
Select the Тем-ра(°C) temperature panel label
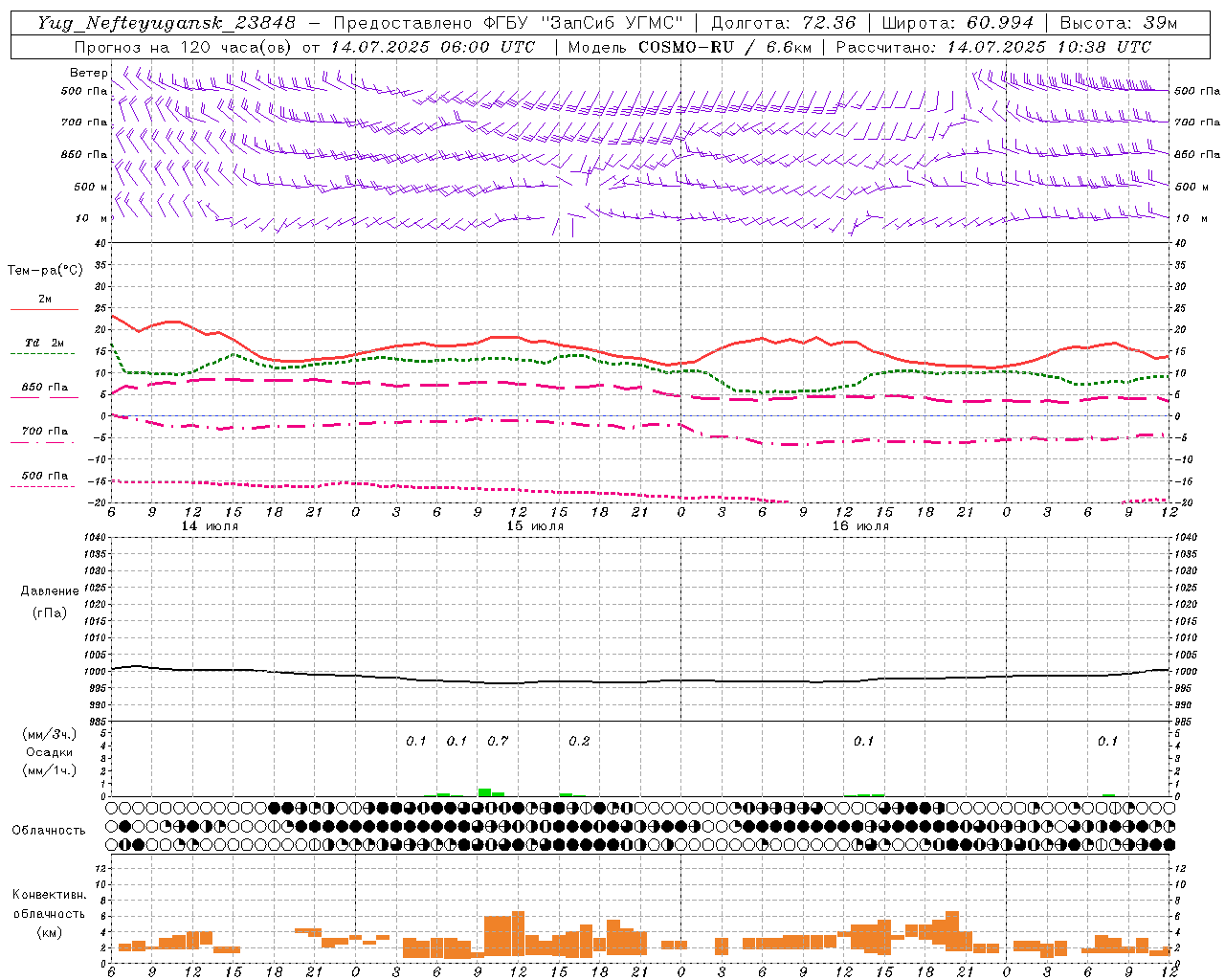(x=45, y=271)
